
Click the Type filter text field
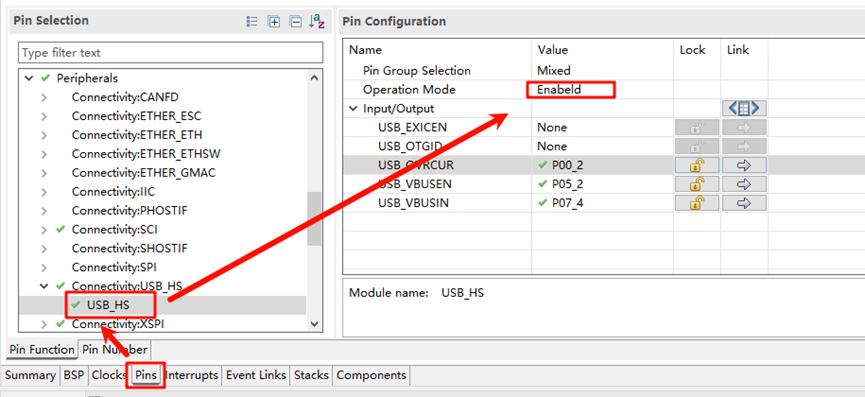coord(170,53)
